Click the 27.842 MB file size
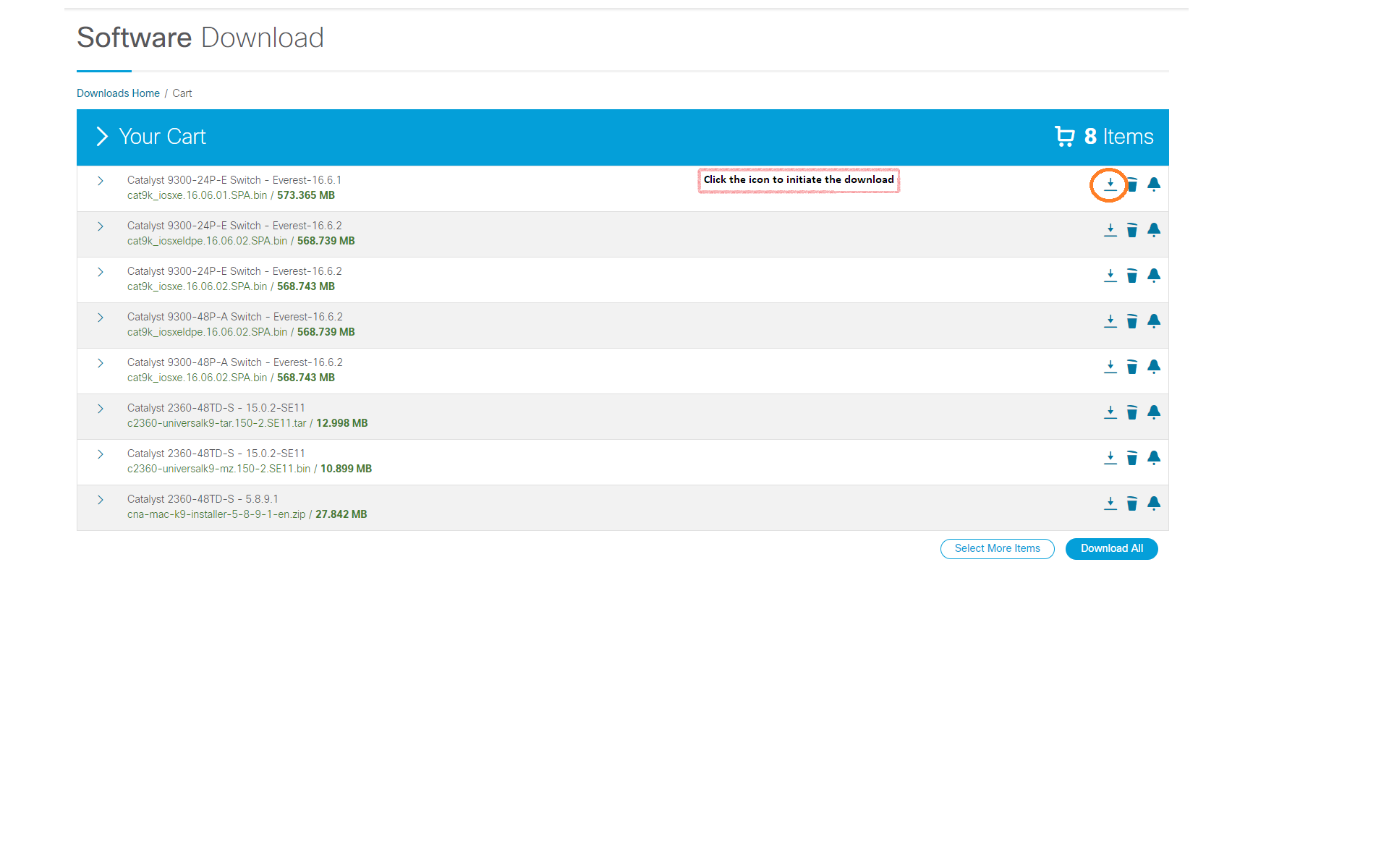1389x868 pixels. coord(341,514)
